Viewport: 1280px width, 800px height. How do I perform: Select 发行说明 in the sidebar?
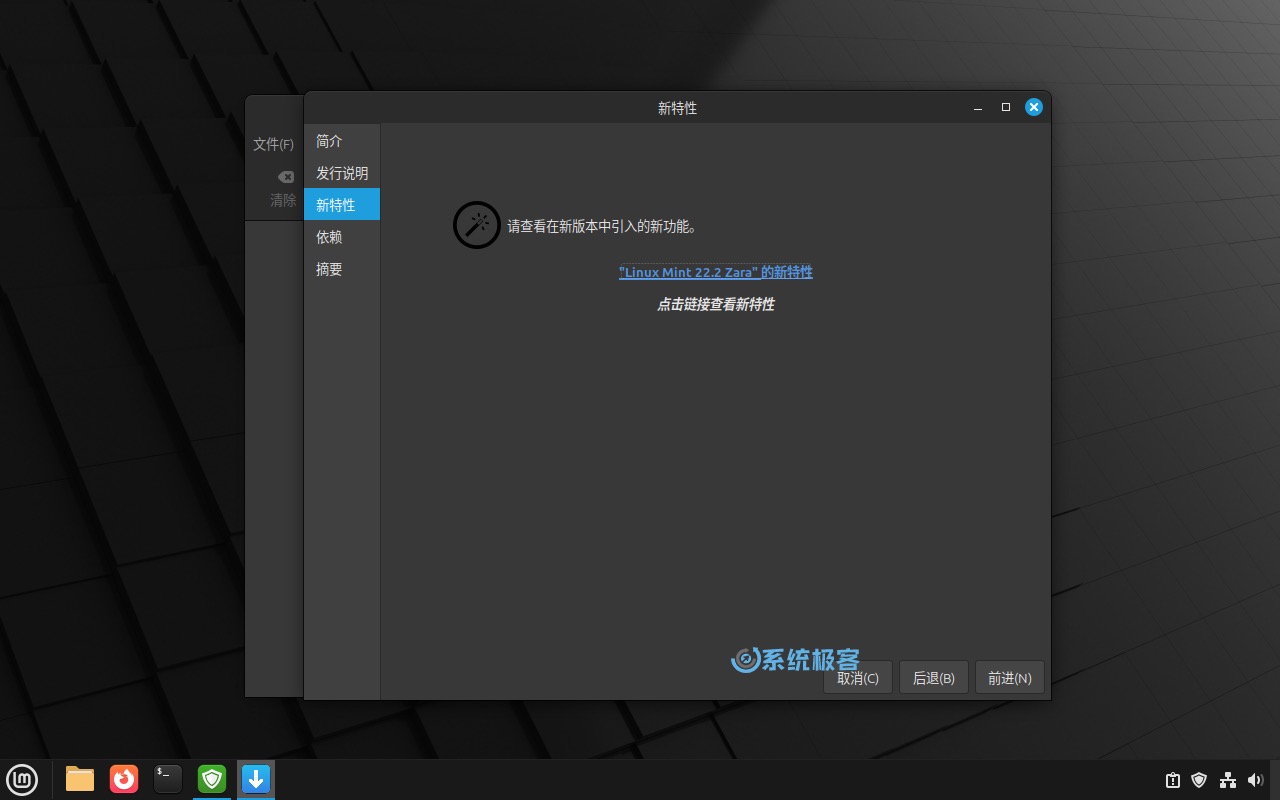pos(341,173)
